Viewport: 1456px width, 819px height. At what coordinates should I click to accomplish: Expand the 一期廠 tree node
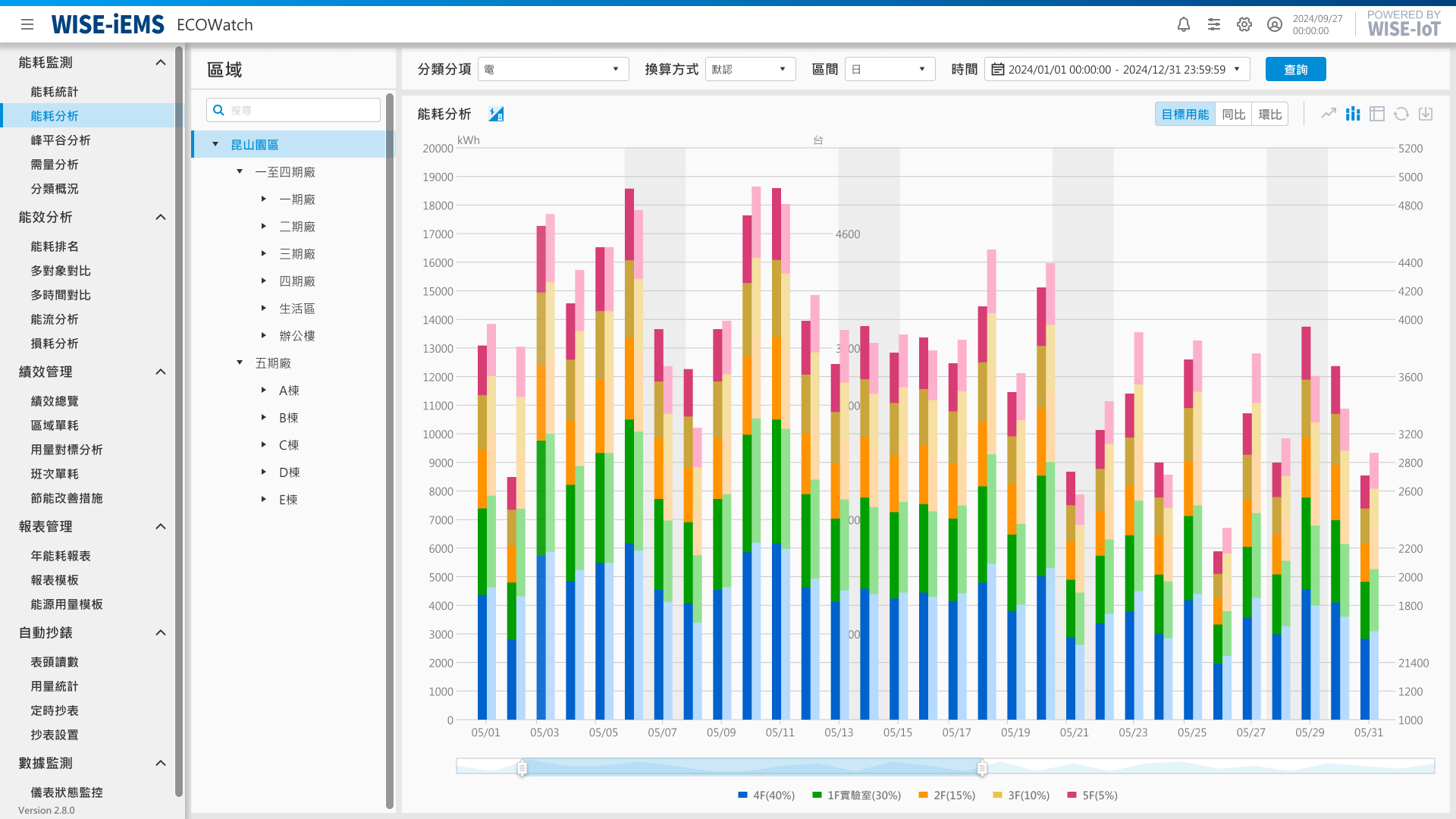(264, 199)
